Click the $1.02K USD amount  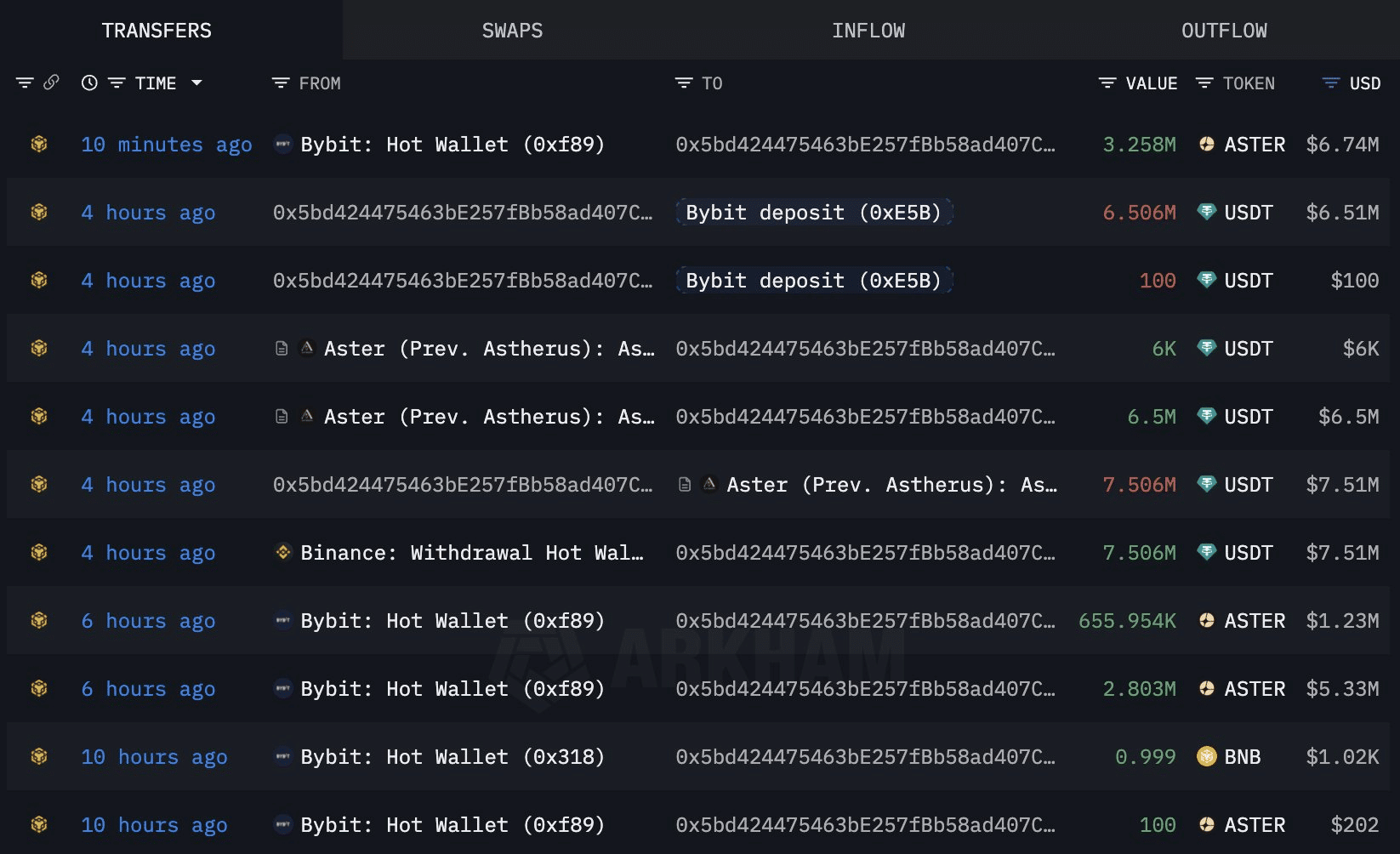1343,757
